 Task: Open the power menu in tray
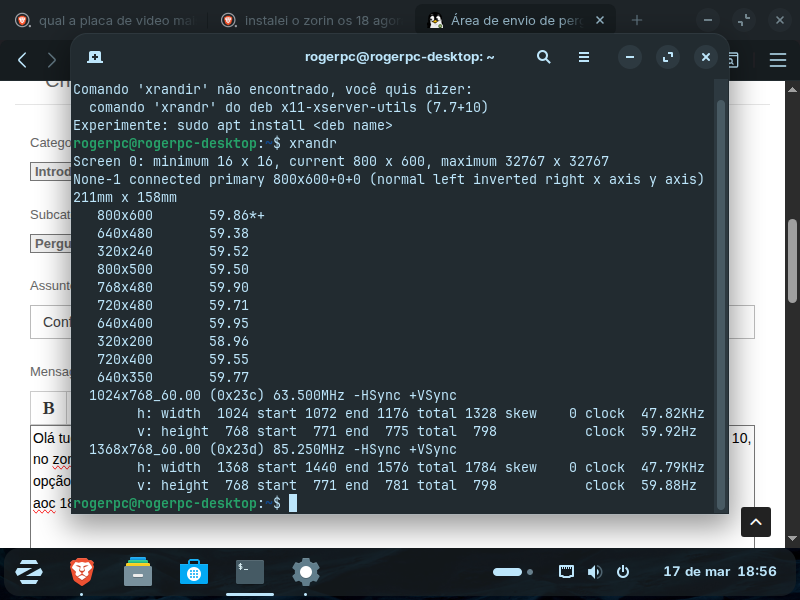623,572
